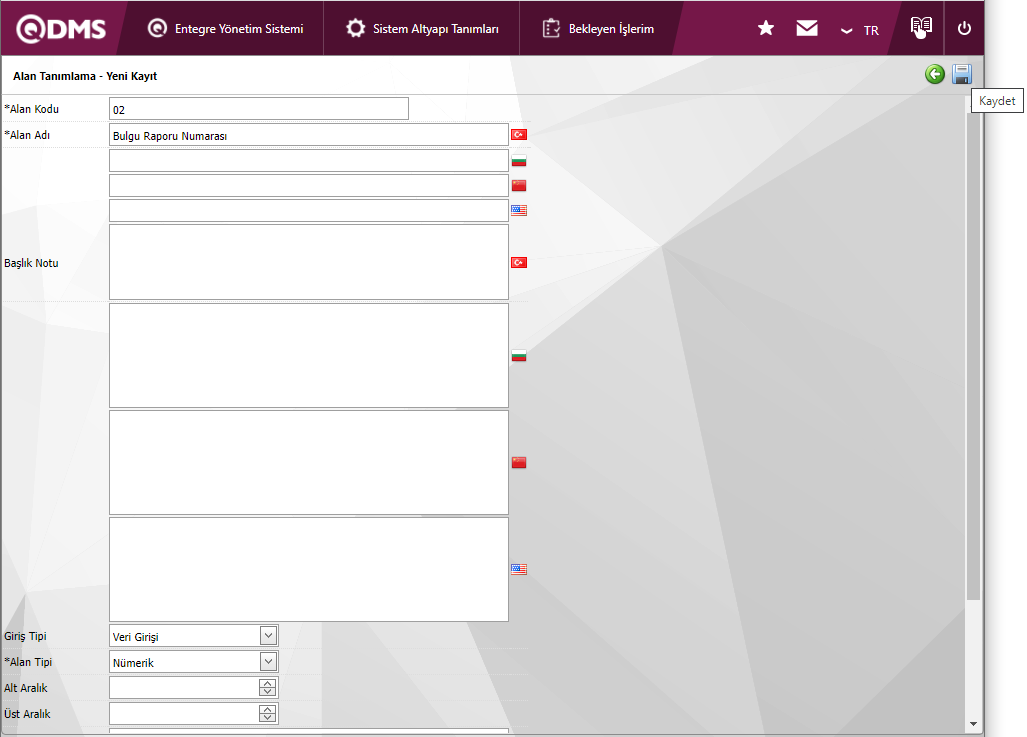Click the Kaydet floppy disk icon
This screenshot has width=1027, height=737.
pyautogui.click(x=962, y=74)
